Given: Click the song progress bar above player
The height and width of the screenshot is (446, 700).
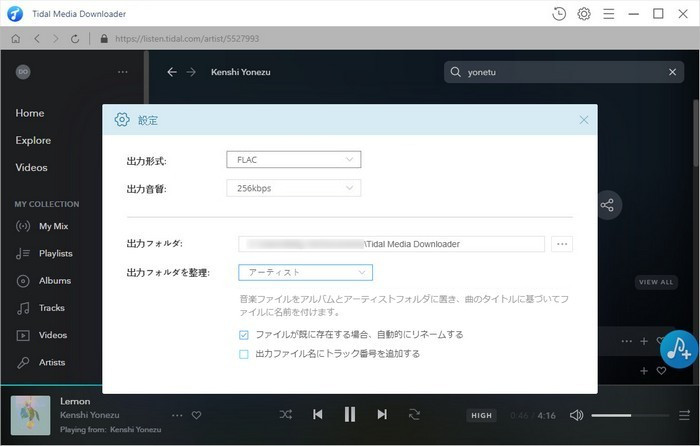Looking at the screenshot, I should tap(51, 384).
